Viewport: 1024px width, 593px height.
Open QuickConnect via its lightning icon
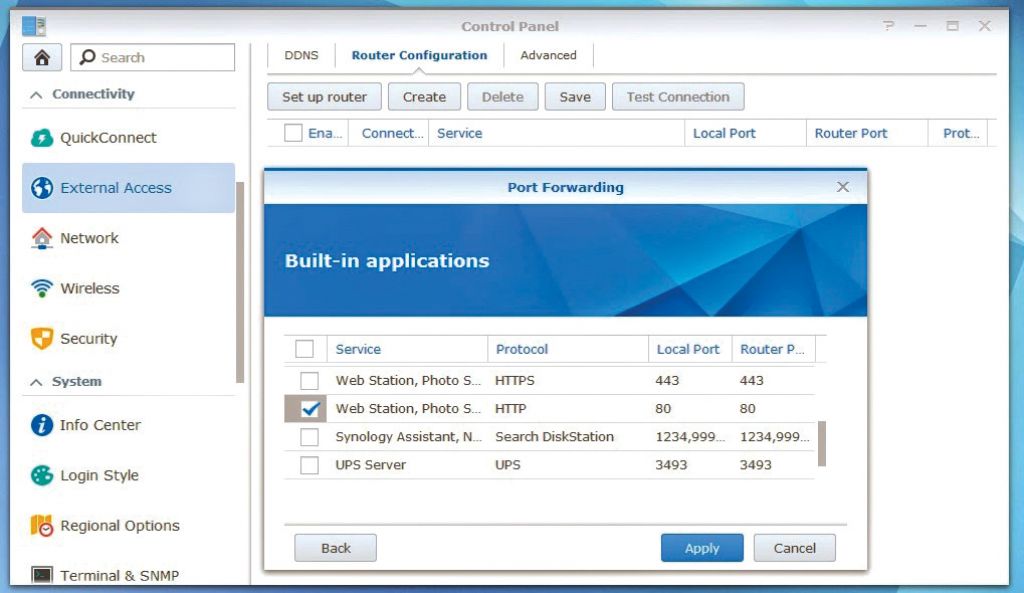pyautogui.click(x=42, y=138)
